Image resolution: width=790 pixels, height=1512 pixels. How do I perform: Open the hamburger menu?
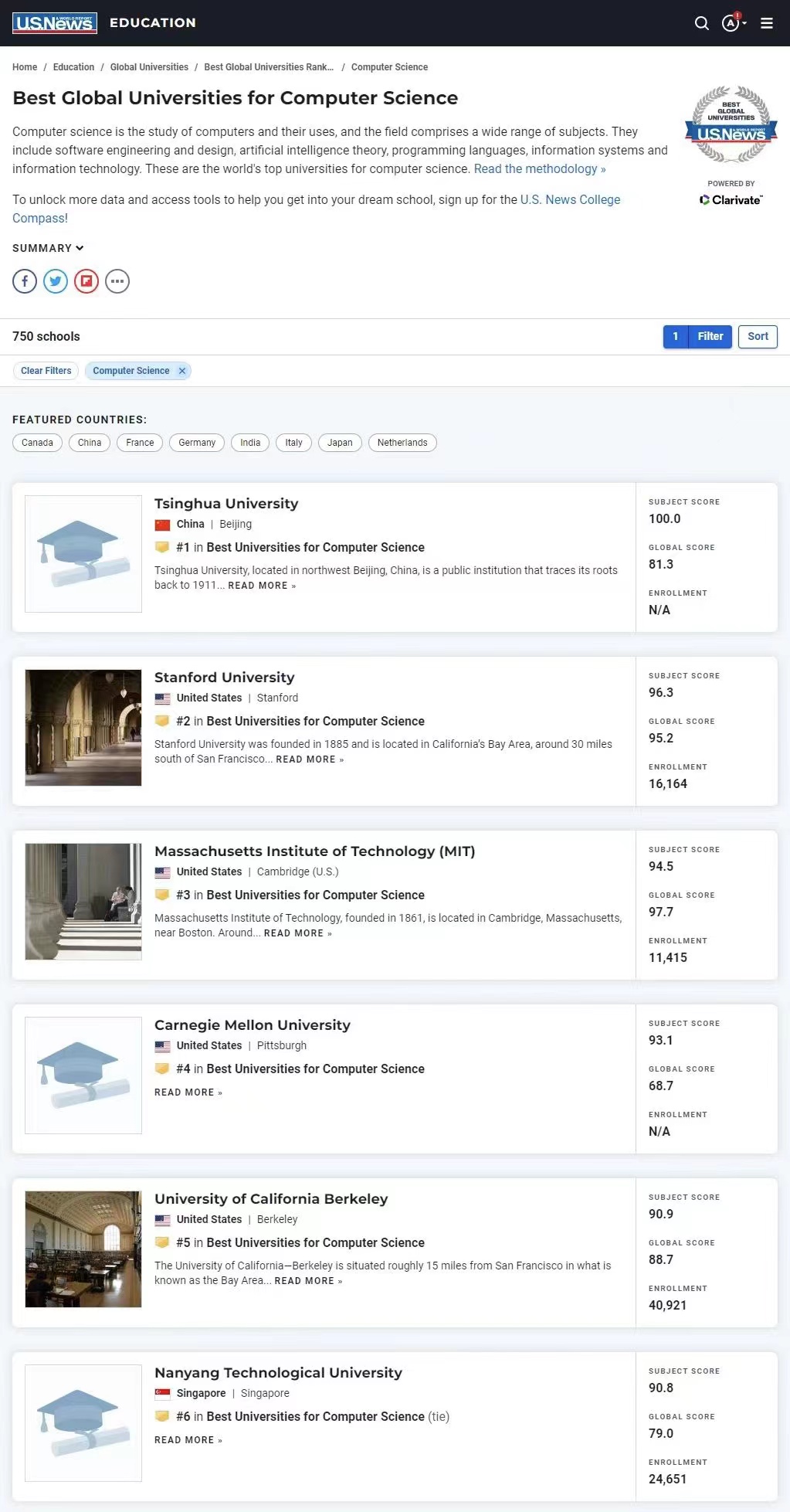click(767, 23)
